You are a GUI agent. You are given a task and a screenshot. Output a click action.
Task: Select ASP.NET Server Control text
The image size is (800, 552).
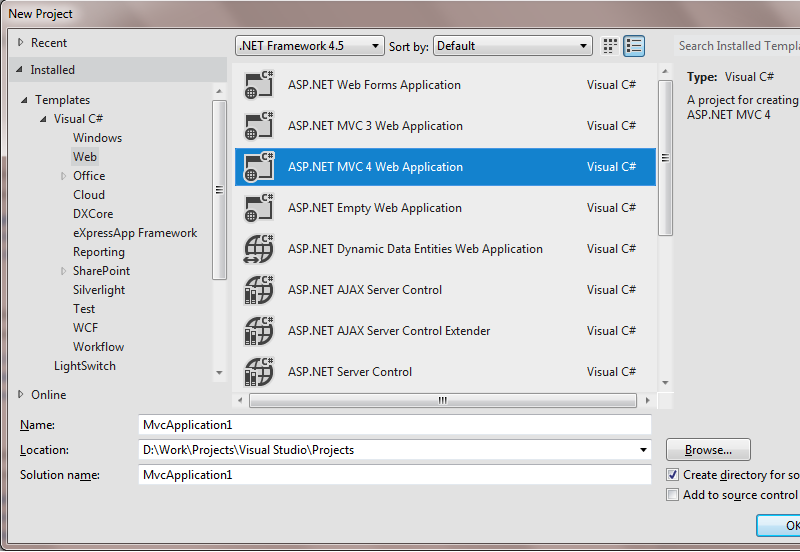349,372
